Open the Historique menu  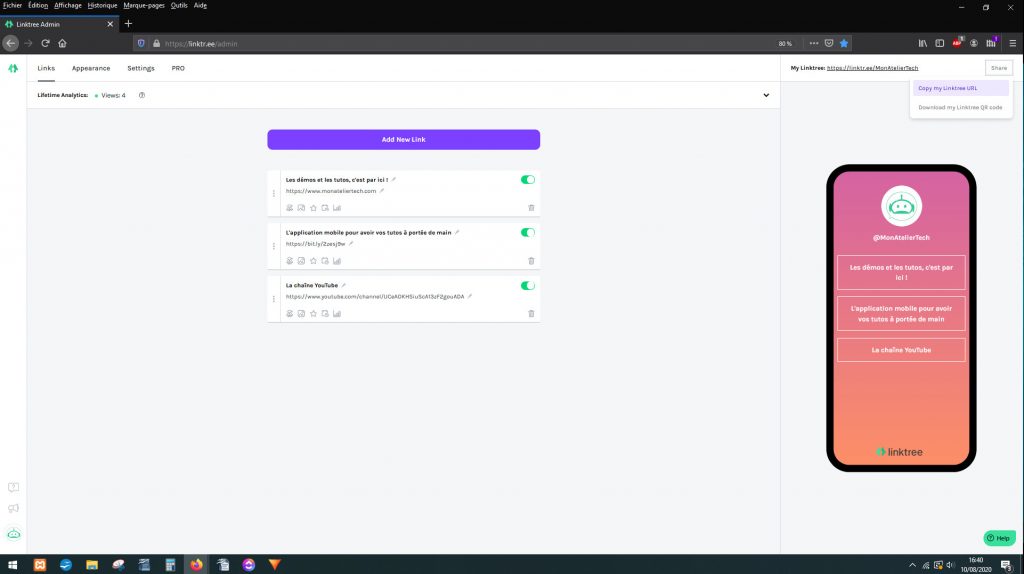[x=103, y=5]
